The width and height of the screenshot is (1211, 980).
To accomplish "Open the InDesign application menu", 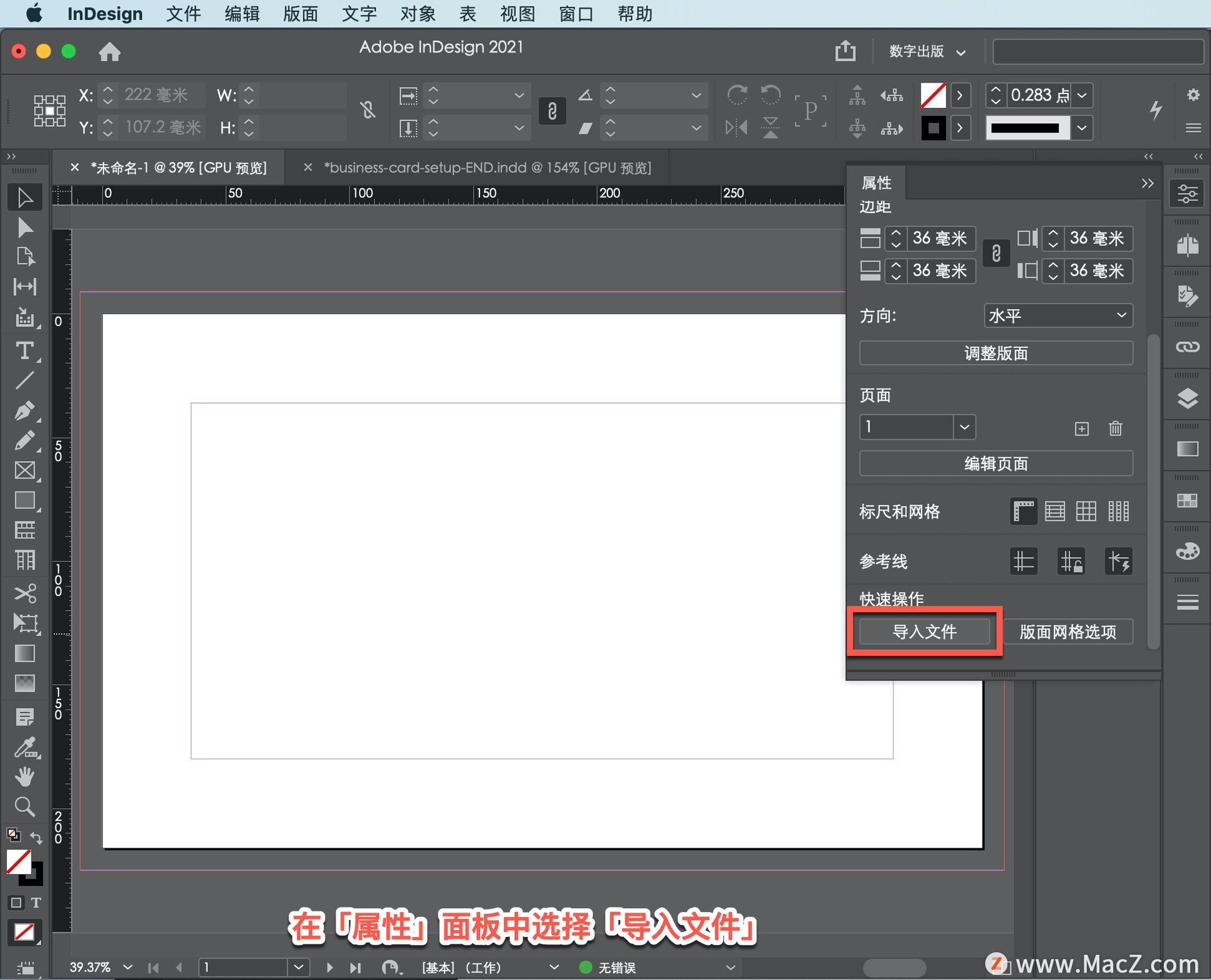I will pos(105,14).
